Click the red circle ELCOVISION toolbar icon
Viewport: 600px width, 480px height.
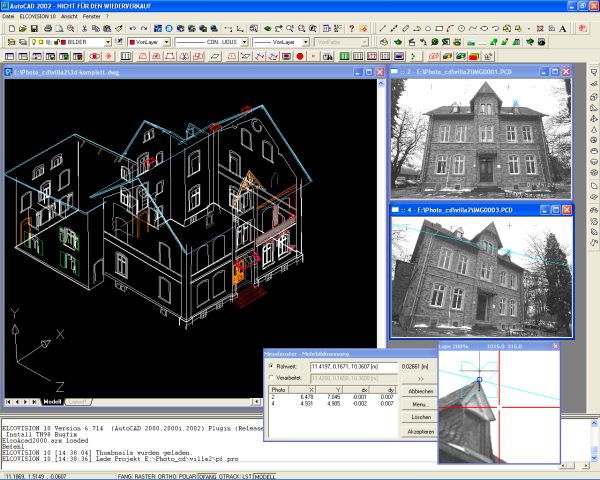[x=300, y=56]
